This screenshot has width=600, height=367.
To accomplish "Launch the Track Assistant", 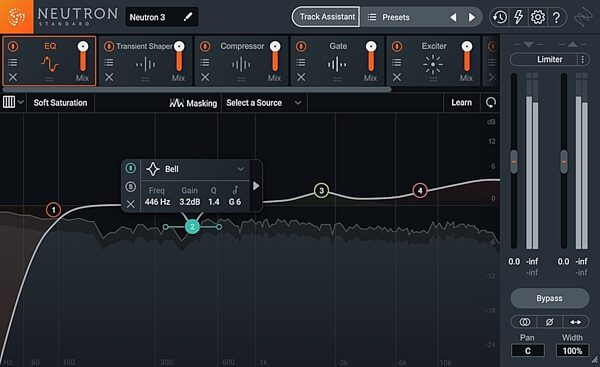I will coord(326,17).
